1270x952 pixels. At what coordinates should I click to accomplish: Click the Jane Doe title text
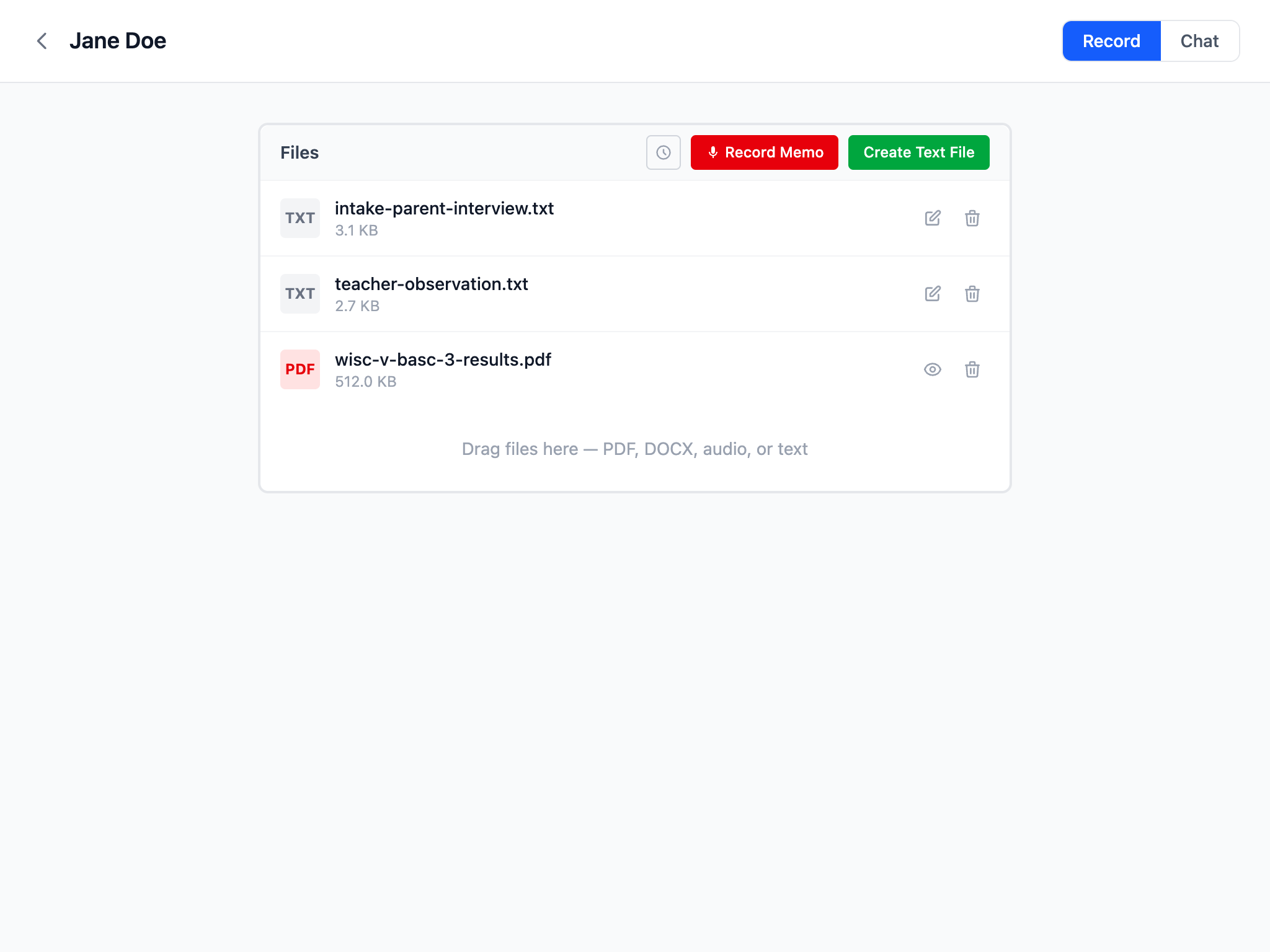(118, 40)
